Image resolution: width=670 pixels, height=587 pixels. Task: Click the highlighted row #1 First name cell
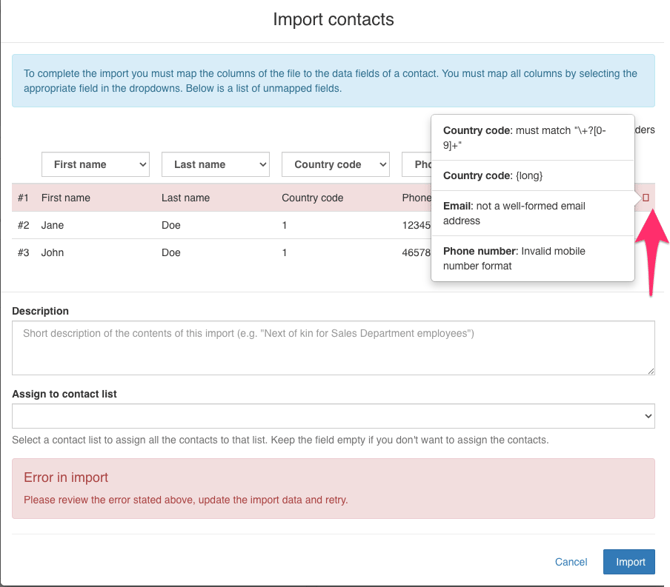coord(66,198)
